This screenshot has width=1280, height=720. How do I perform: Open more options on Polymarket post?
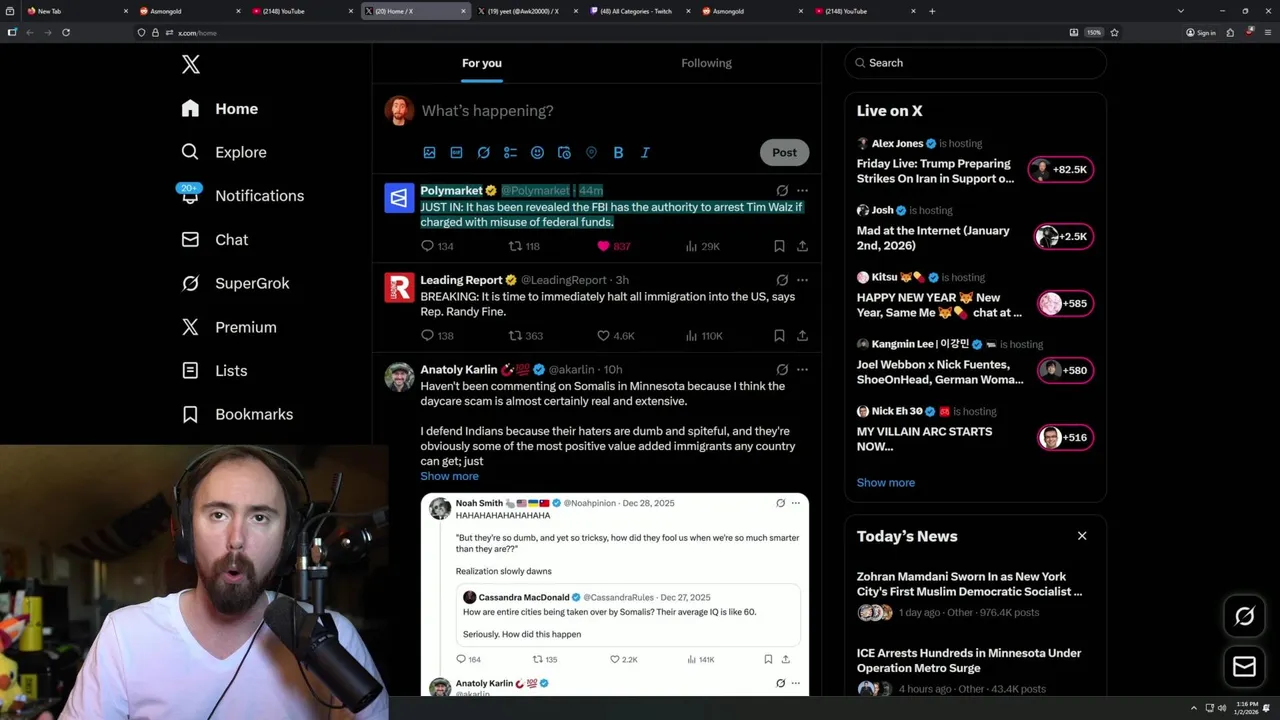(x=802, y=190)
